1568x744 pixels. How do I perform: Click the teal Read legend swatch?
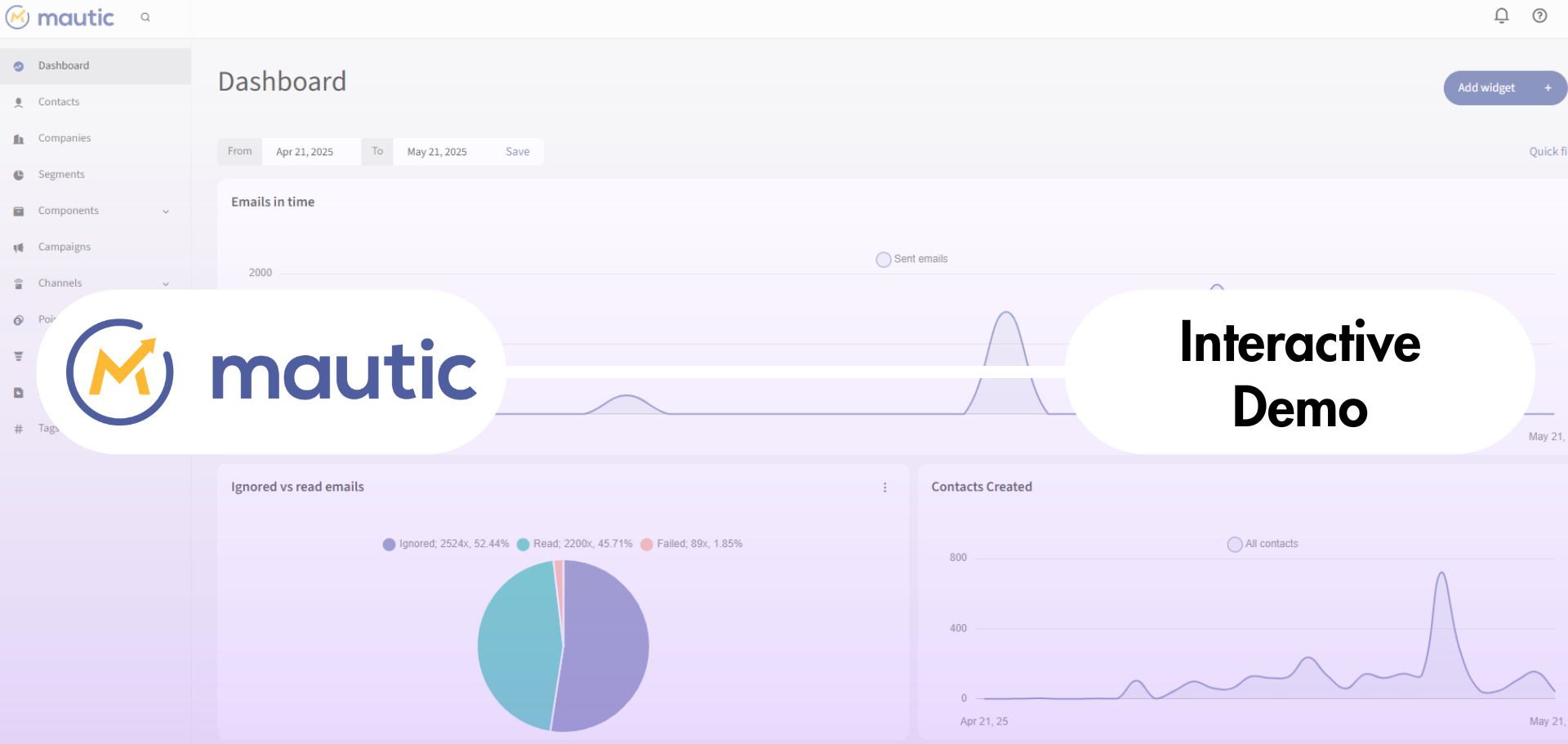523,545
